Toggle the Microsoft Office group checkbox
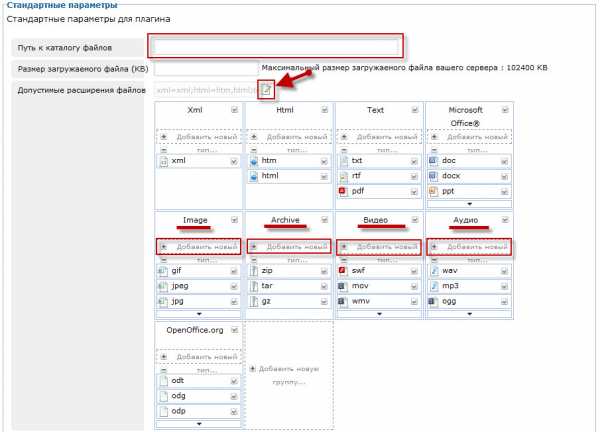 [505, 110]
